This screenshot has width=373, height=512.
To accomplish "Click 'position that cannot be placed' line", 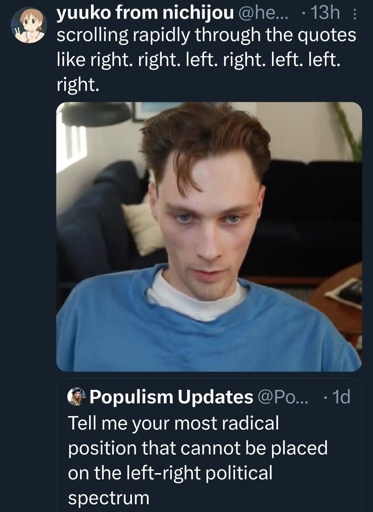I will [x=198, y=448].
